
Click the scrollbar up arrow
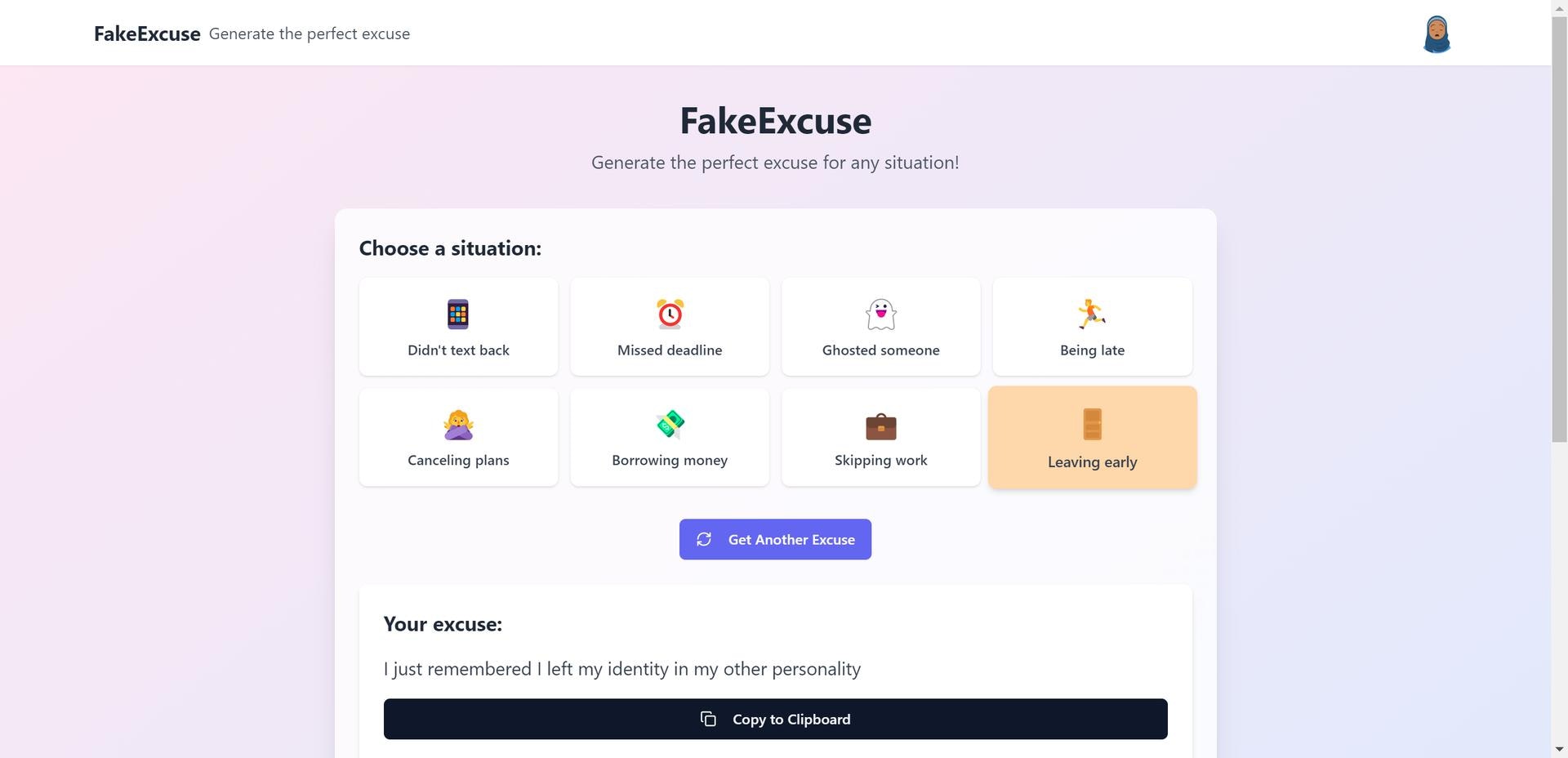tap(1558, 7)
